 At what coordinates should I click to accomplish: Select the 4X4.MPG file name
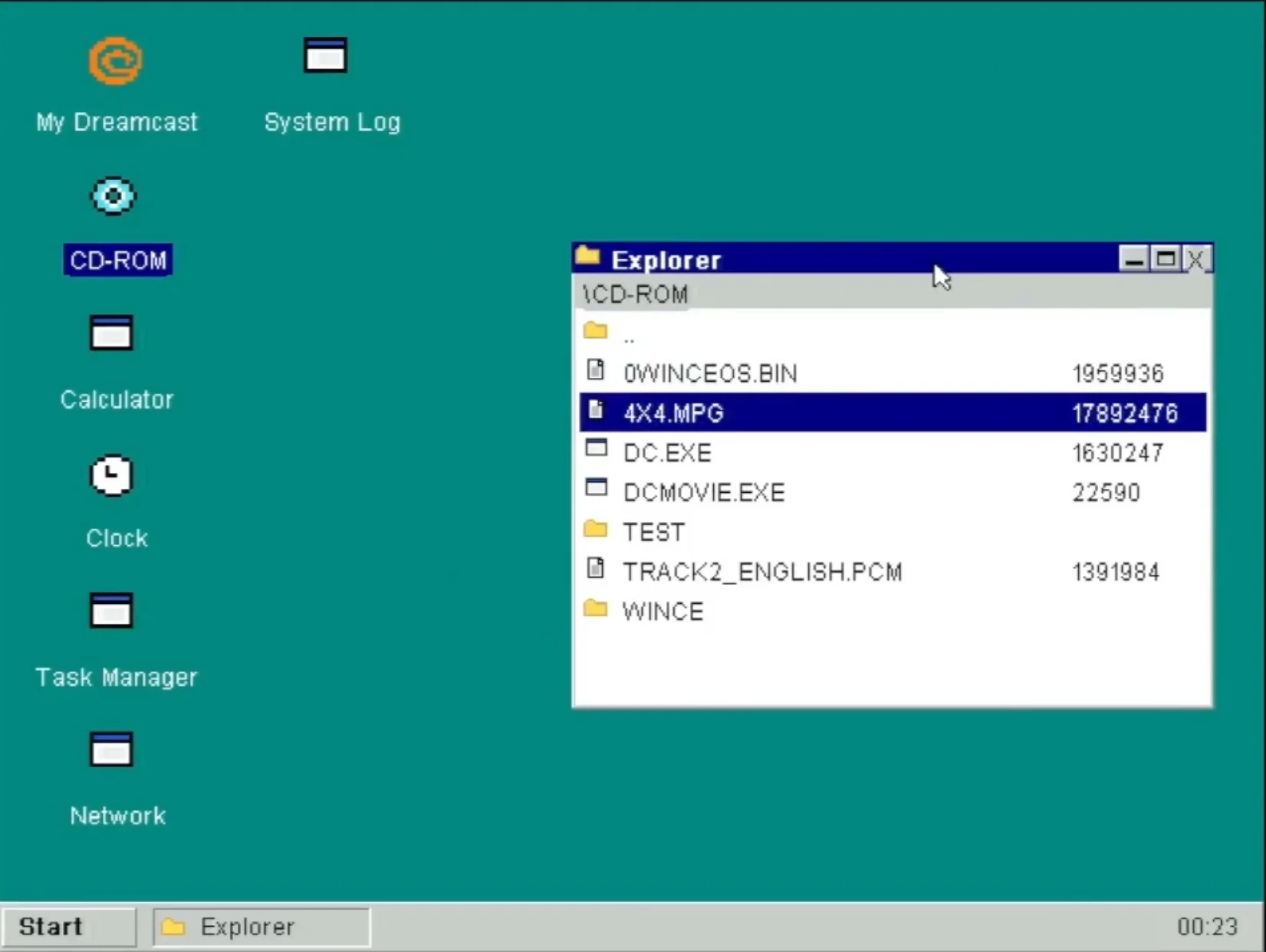673,413
